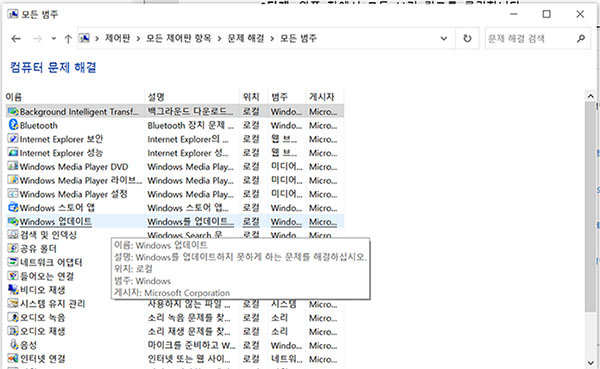Click the 시스템 유지 관리 icon

13,304
